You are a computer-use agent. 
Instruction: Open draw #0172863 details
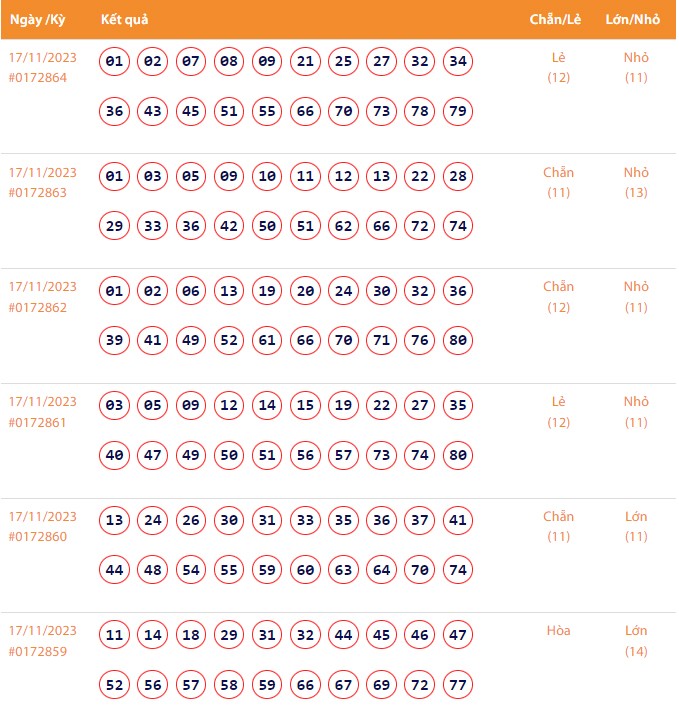pyautogui.click(x=38, y=192)
